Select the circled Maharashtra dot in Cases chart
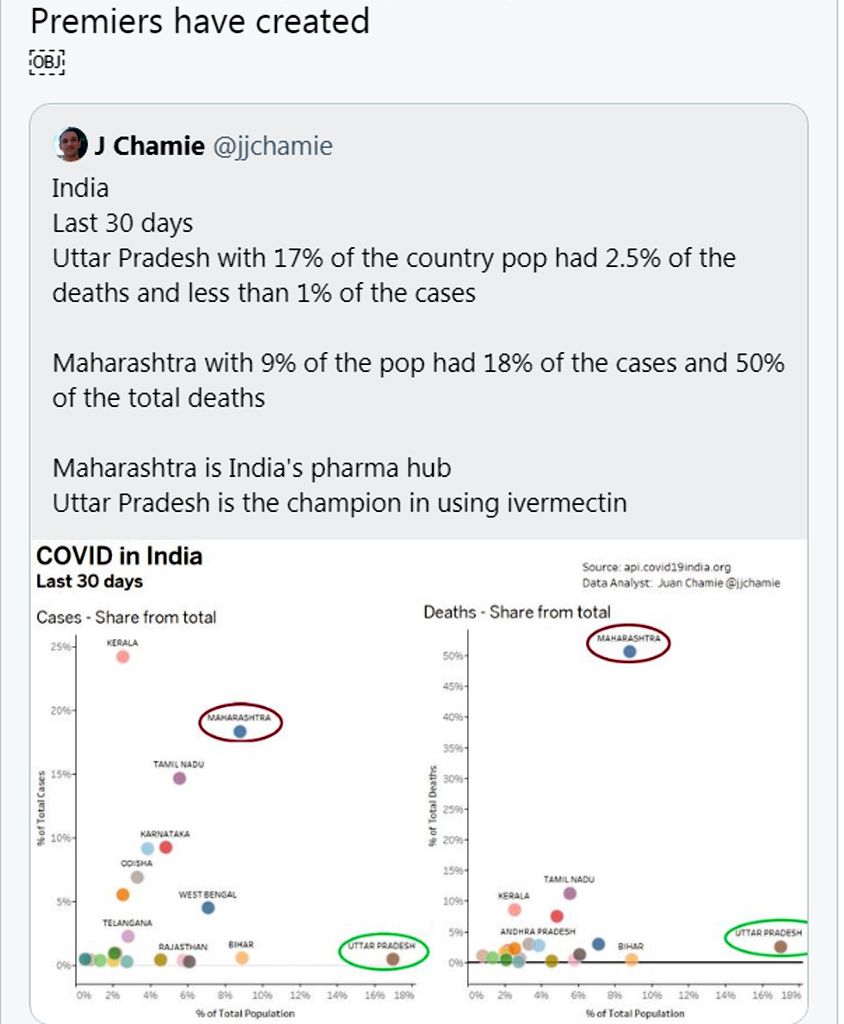844x1024 pixels. [x=240, y=732]
